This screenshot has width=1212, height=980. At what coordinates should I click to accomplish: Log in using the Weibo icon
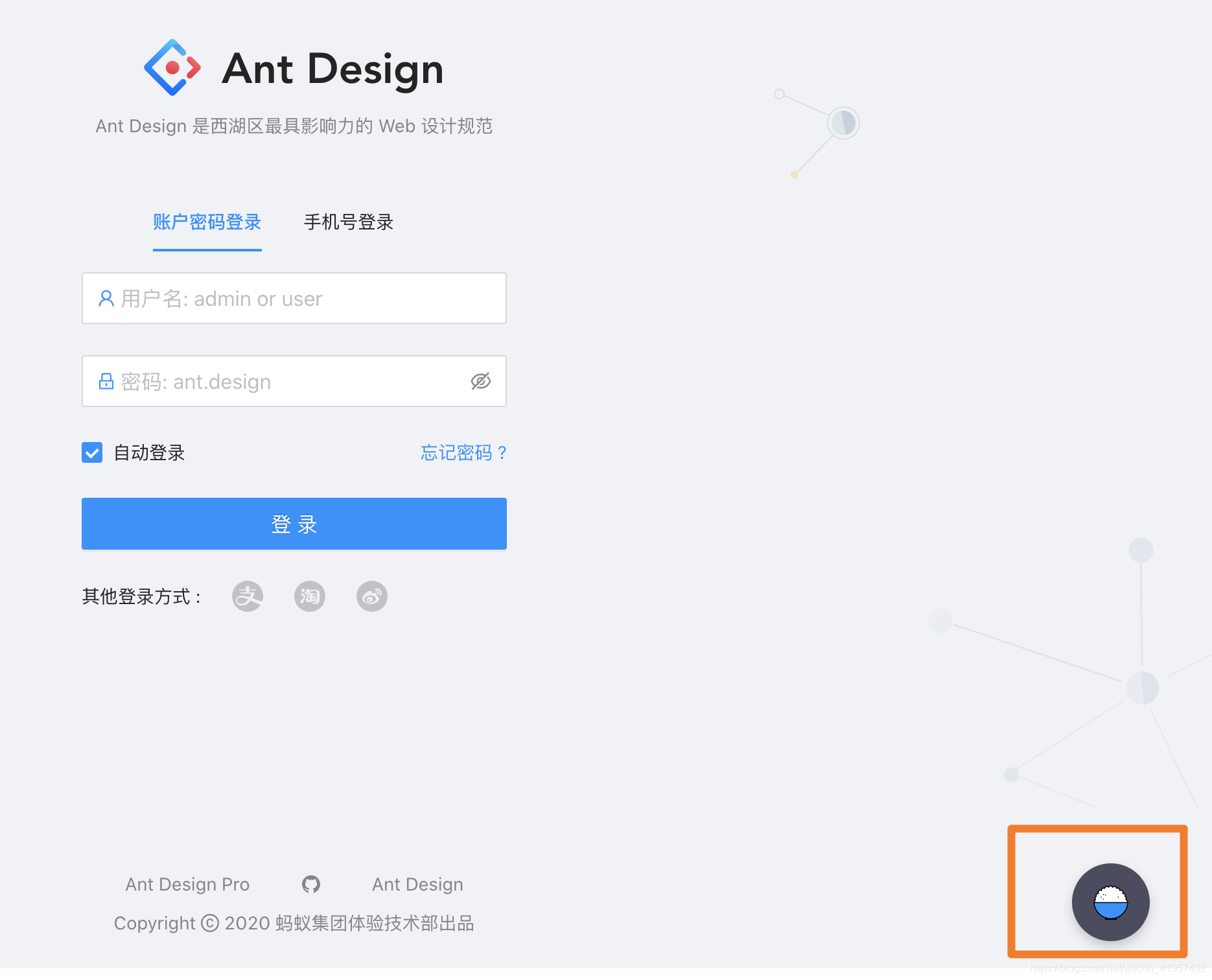click(x=371, y=596)
